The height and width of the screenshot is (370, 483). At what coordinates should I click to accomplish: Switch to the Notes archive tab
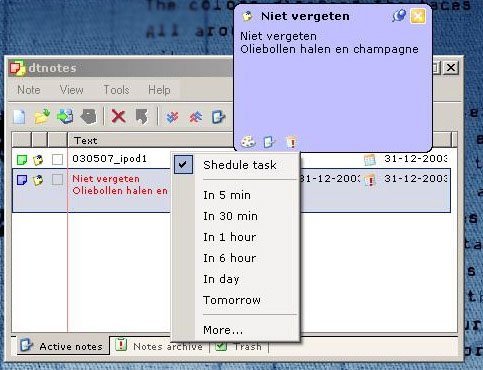(x=160, y=346)
